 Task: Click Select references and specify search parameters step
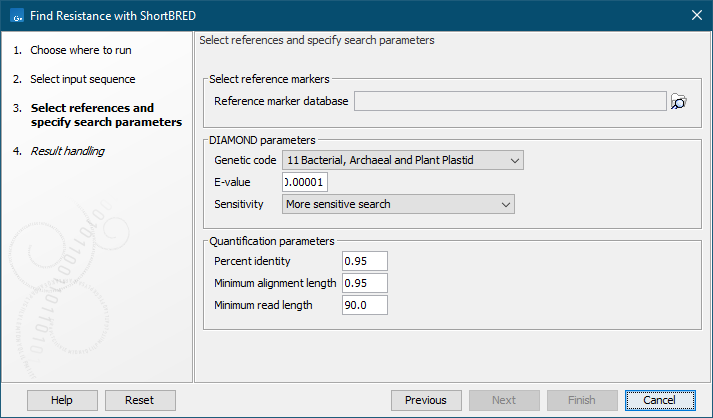105,115
